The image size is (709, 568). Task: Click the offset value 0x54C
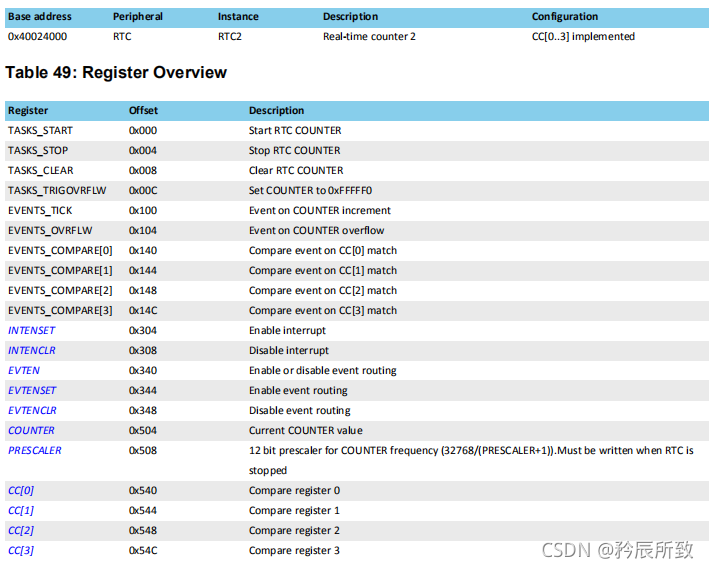coord(143,550)
